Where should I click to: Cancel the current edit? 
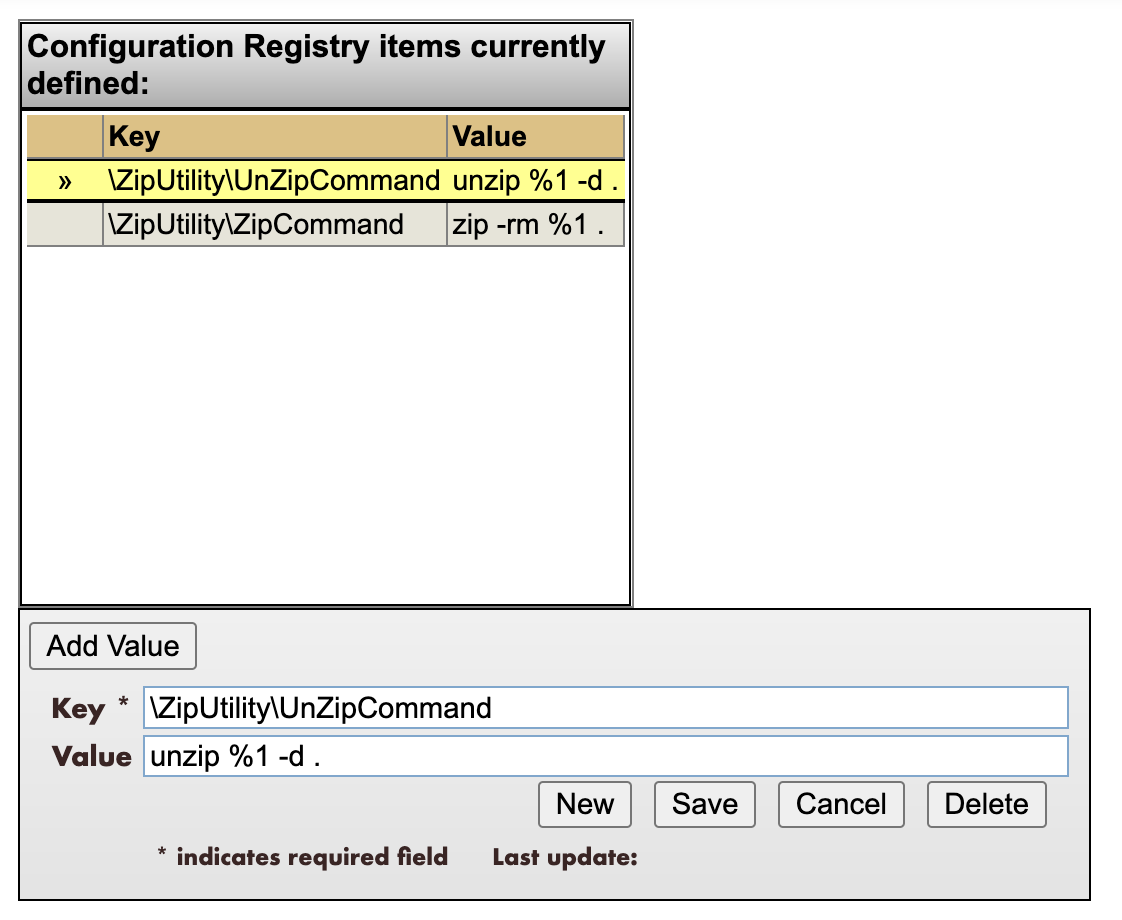click(x=841, y=805)
